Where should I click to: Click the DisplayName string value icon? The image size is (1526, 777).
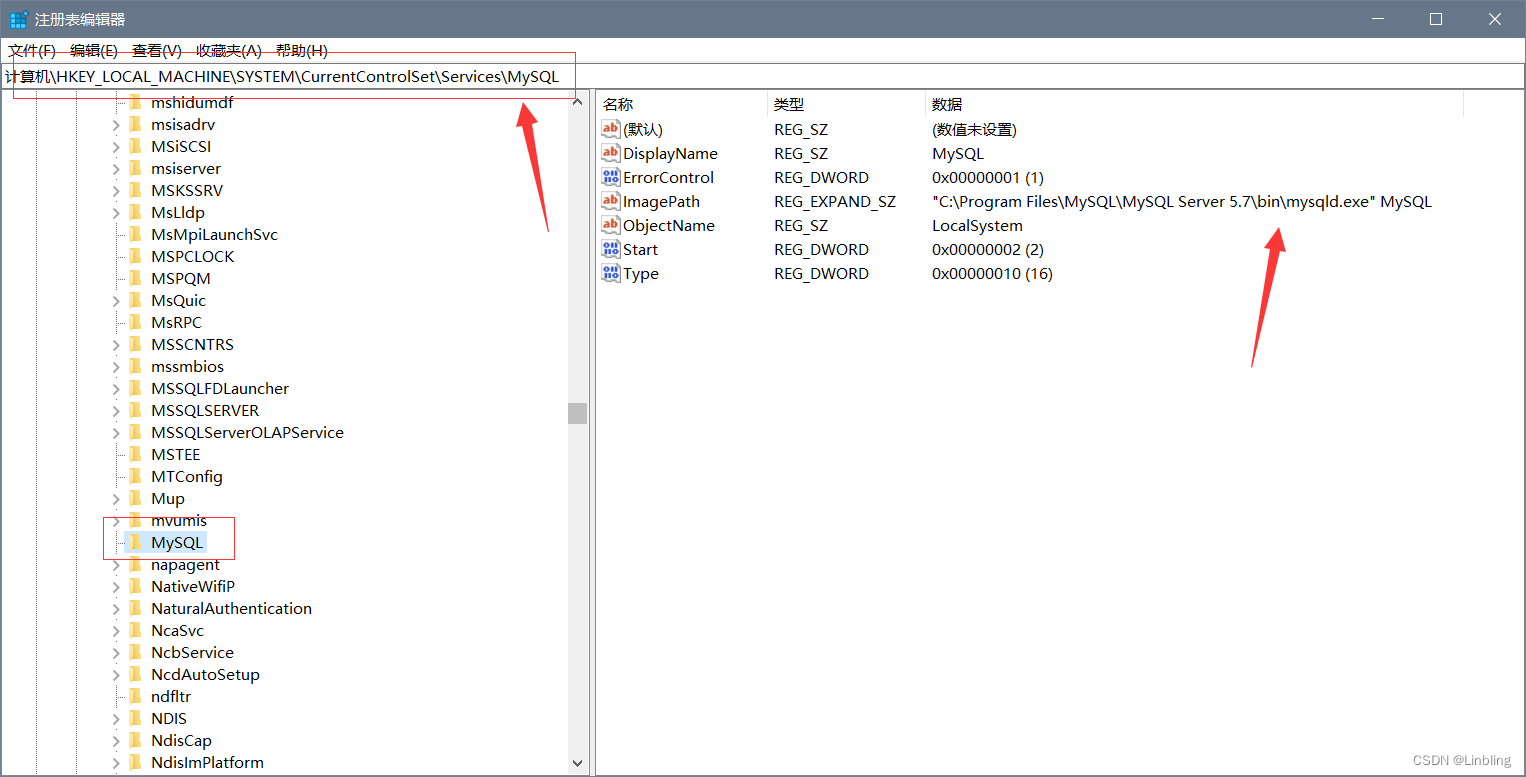coord(611,153)
